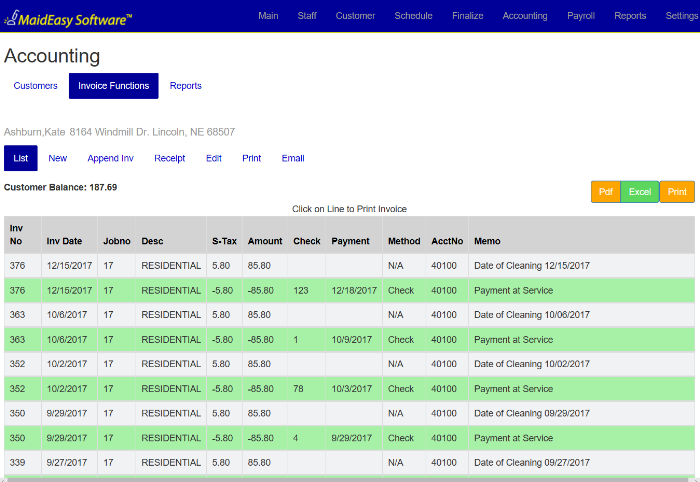The image size is (700, 482).
Task: Click the Customer Balance 187.69 text
Action: [x=60, y=187]
